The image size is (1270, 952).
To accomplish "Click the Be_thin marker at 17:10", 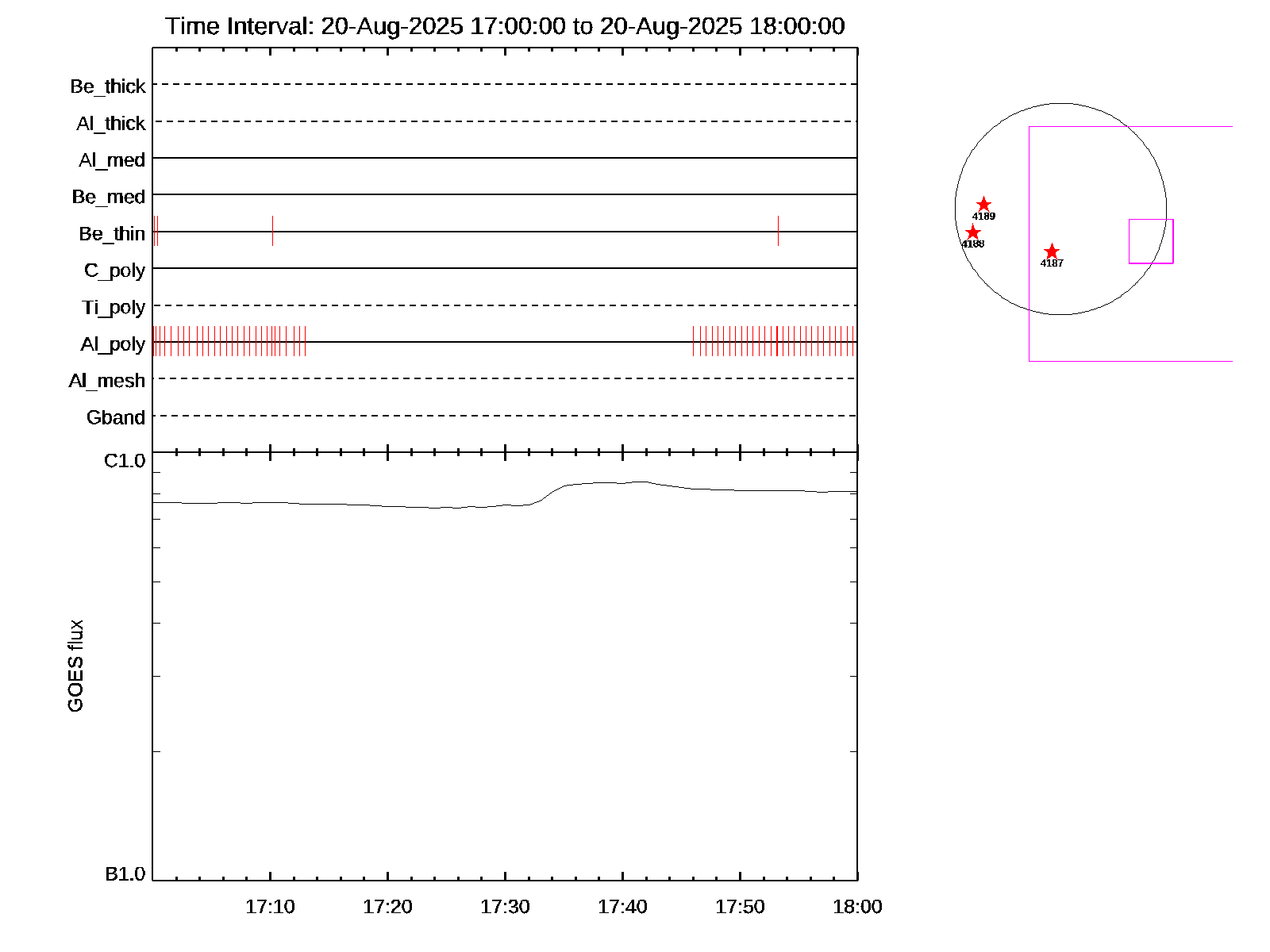I will pyautogui.click(x=272, y=231).
